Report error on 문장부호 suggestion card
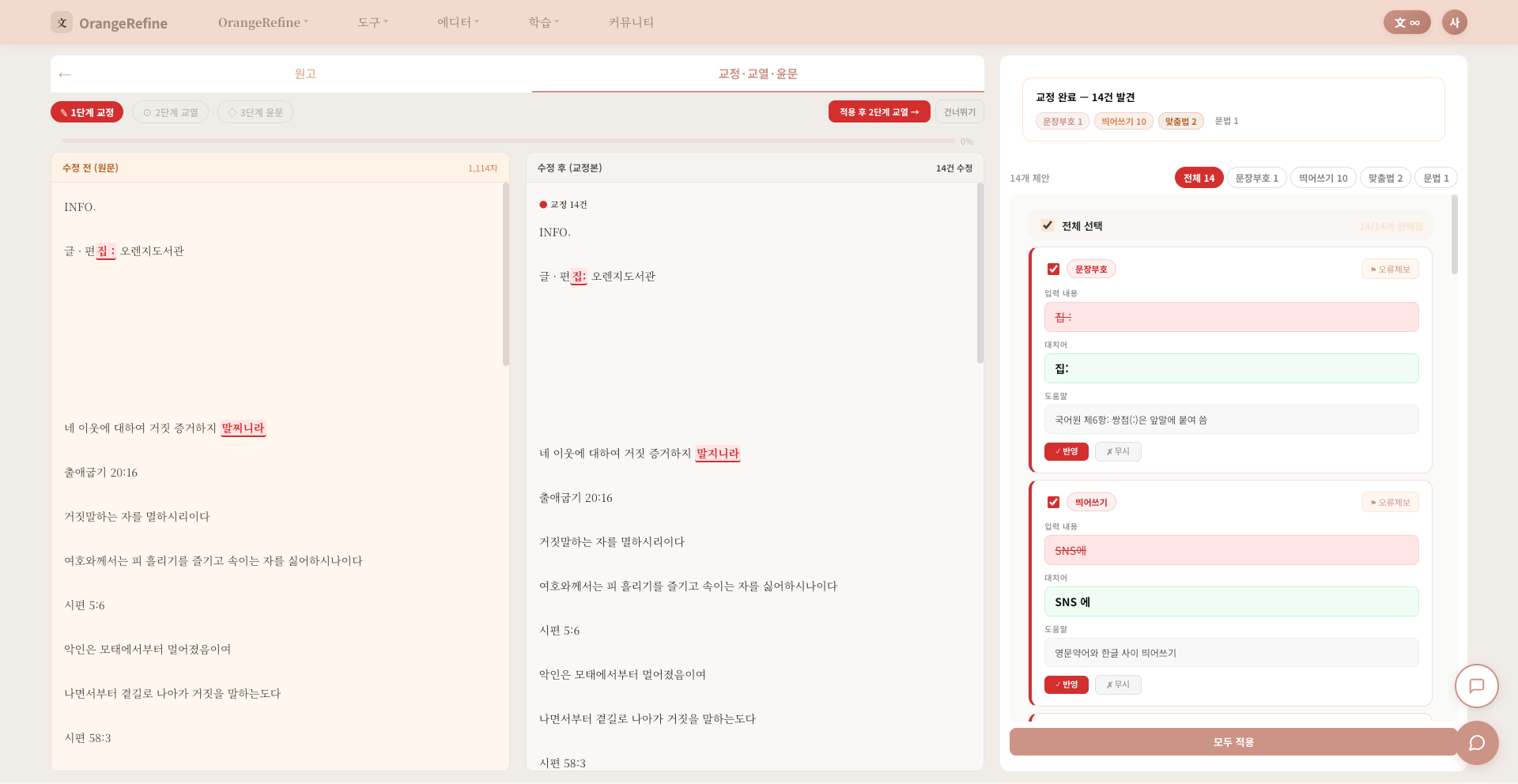The height and width of the screenshot is (784, 1518). (x=1390, y=269)
